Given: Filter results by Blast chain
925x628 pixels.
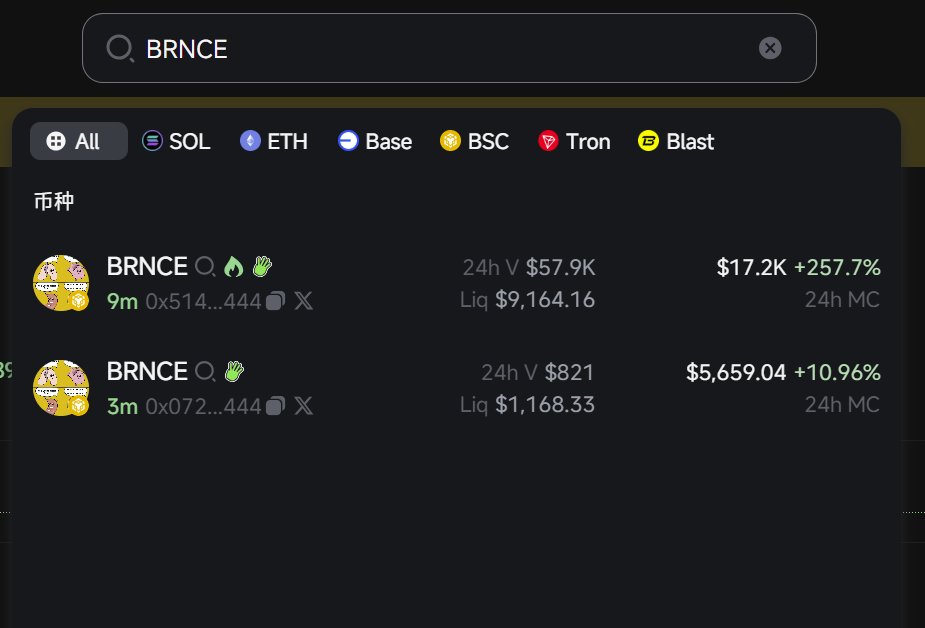Looking at the screenshot, I should [x=676, y=142].
